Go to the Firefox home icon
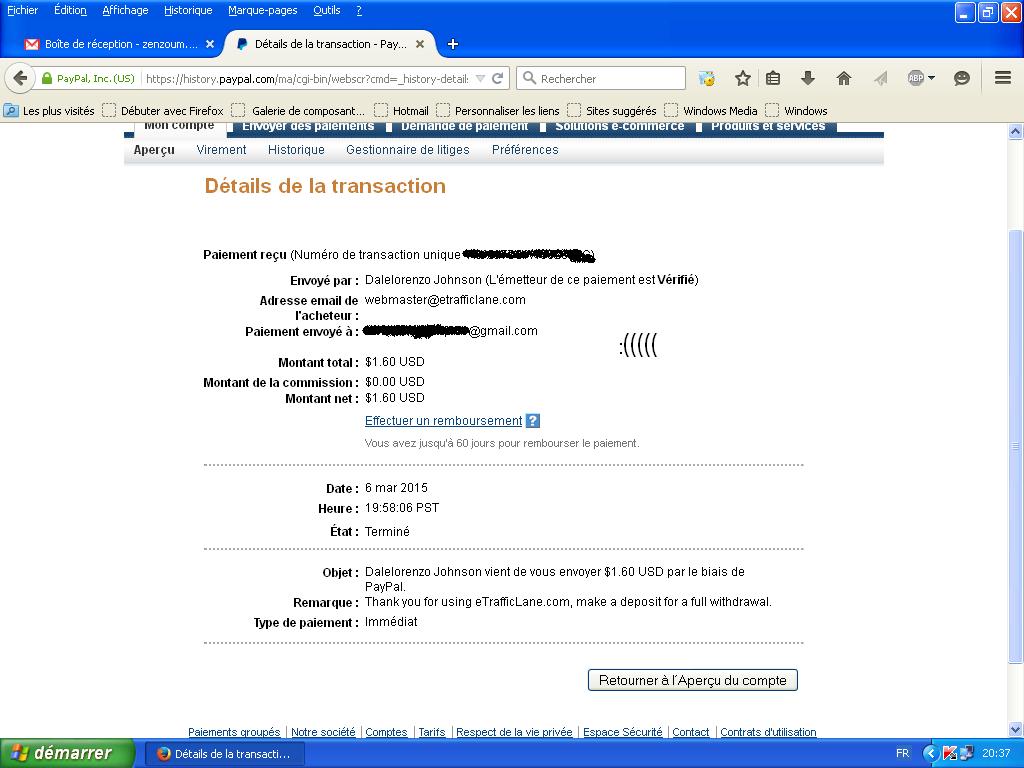The height and width of the screenshot is (768, 1024). pos(844,78)
